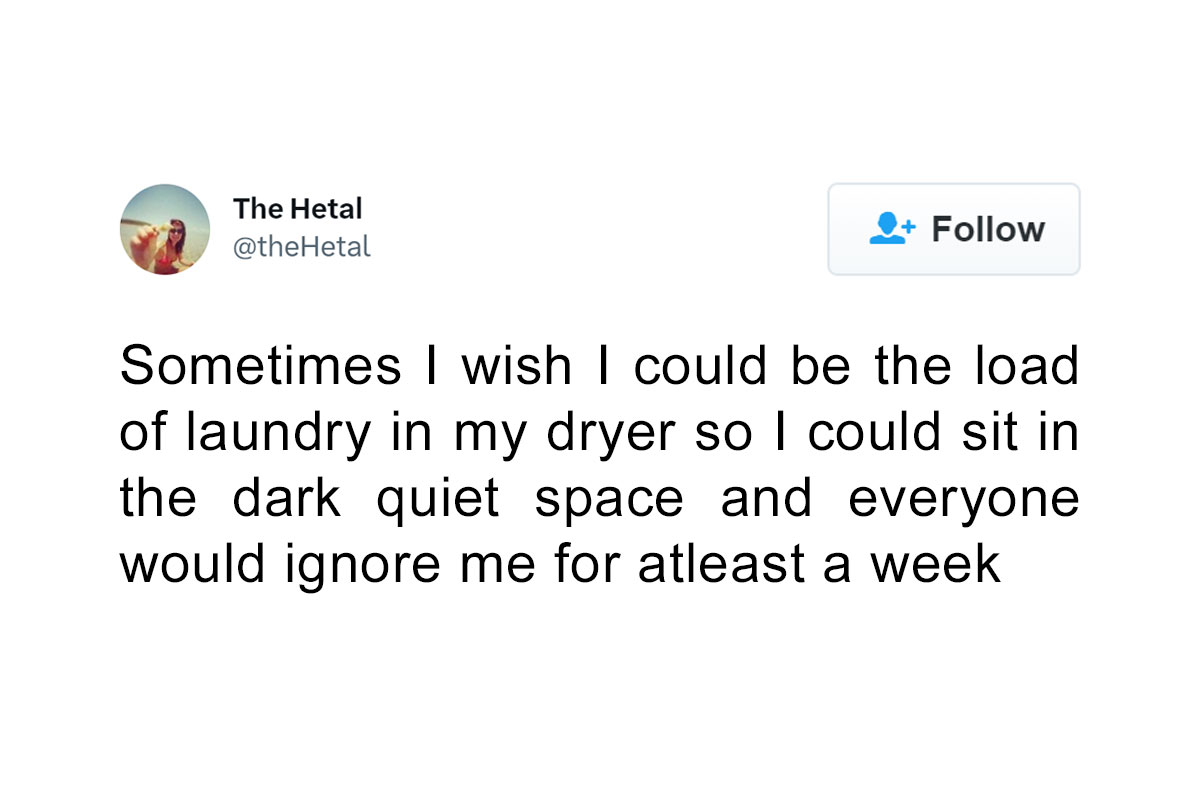Open "The Hetal" display name link

pyautogui.click(x=297, y=209)
